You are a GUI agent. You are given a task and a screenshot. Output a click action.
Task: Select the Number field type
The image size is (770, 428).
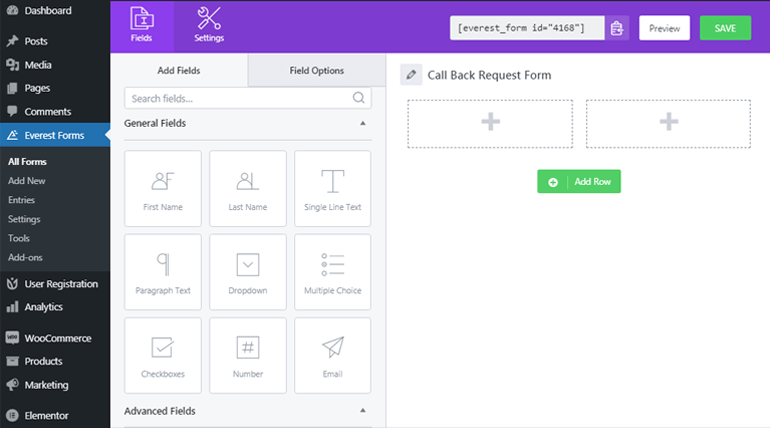click(x=248, y=355)
